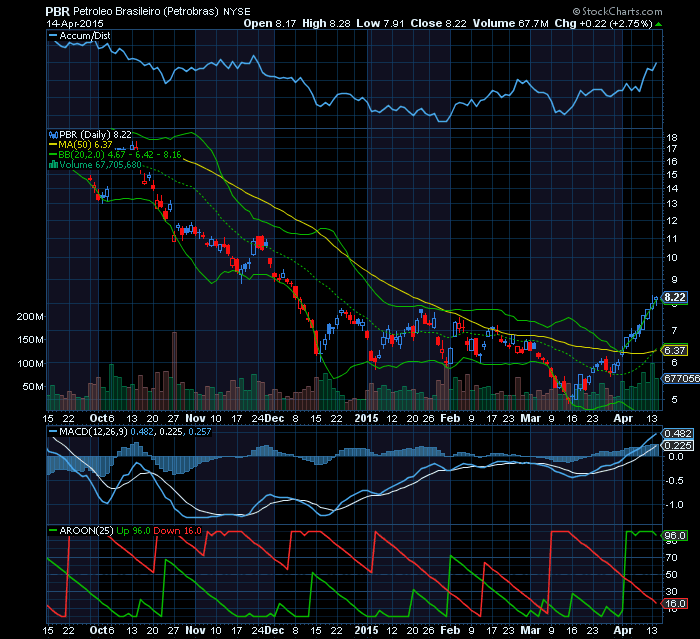Click the Feb label on the price chart date axis
Viewport: 700px width, 639px height.
point(450,418)
